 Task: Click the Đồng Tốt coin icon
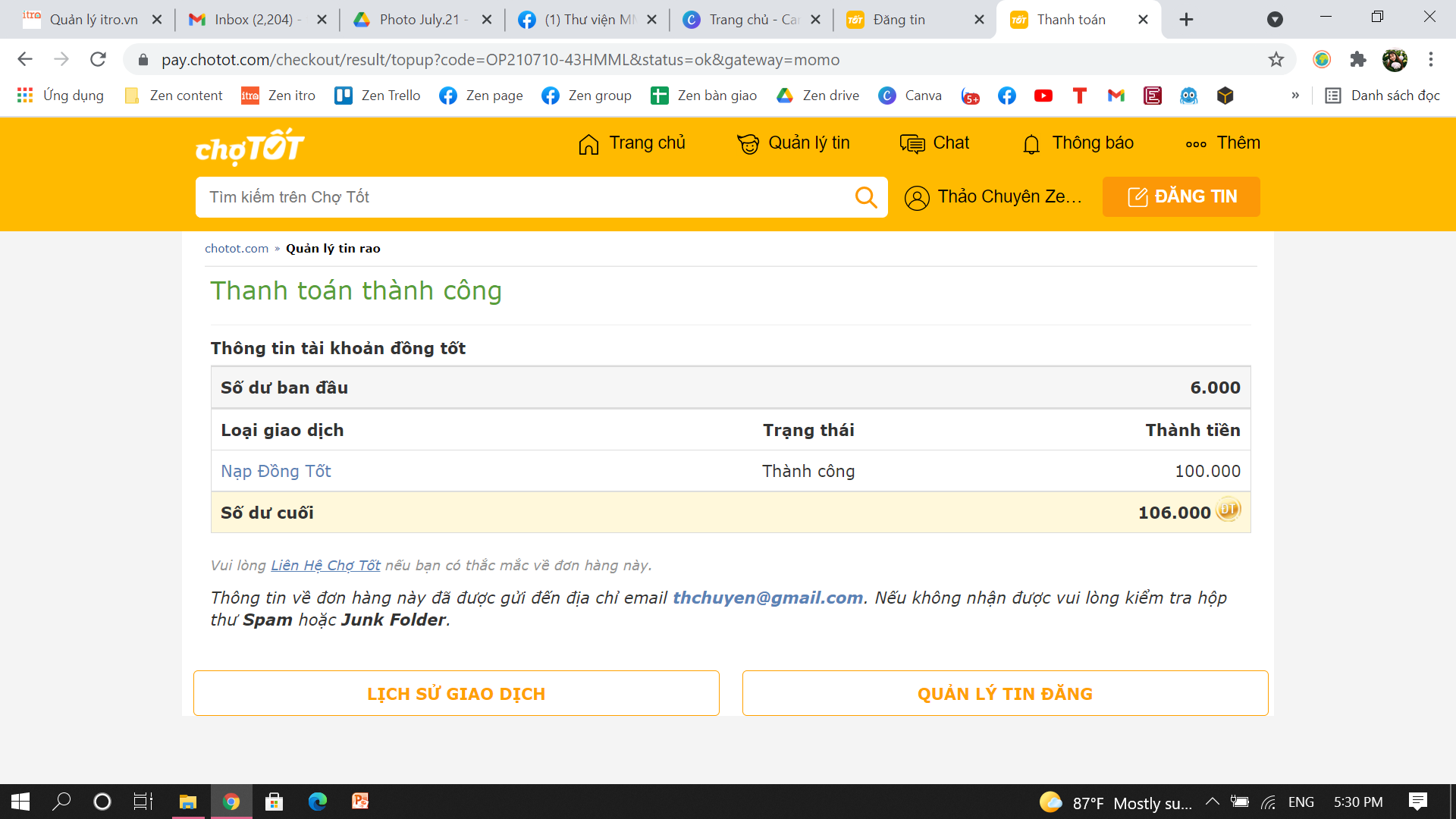[x=1228, y=510]
